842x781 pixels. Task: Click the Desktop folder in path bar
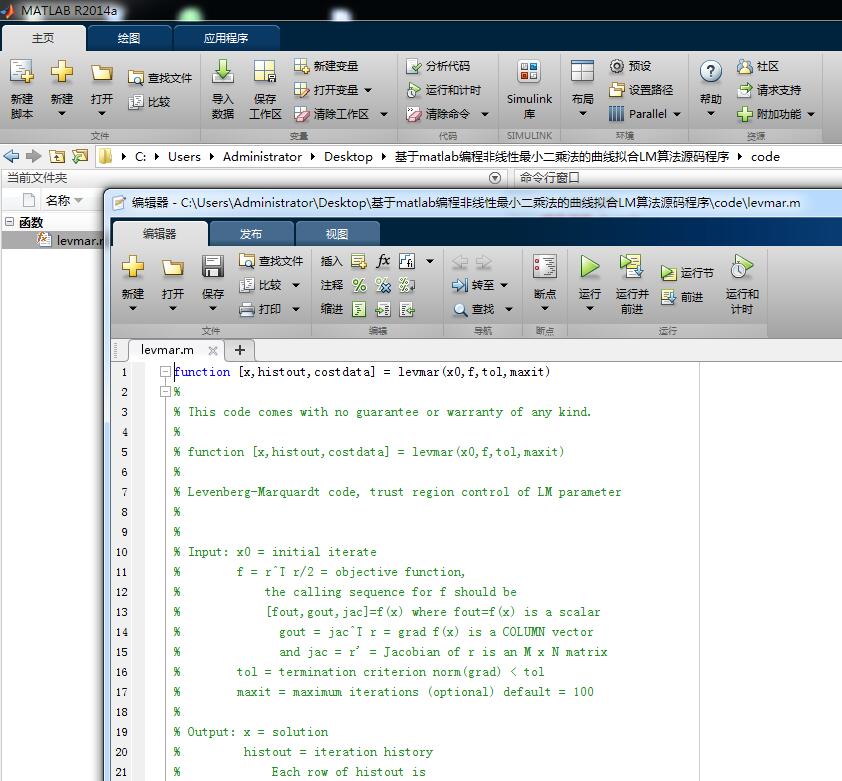tap(348, 156)
